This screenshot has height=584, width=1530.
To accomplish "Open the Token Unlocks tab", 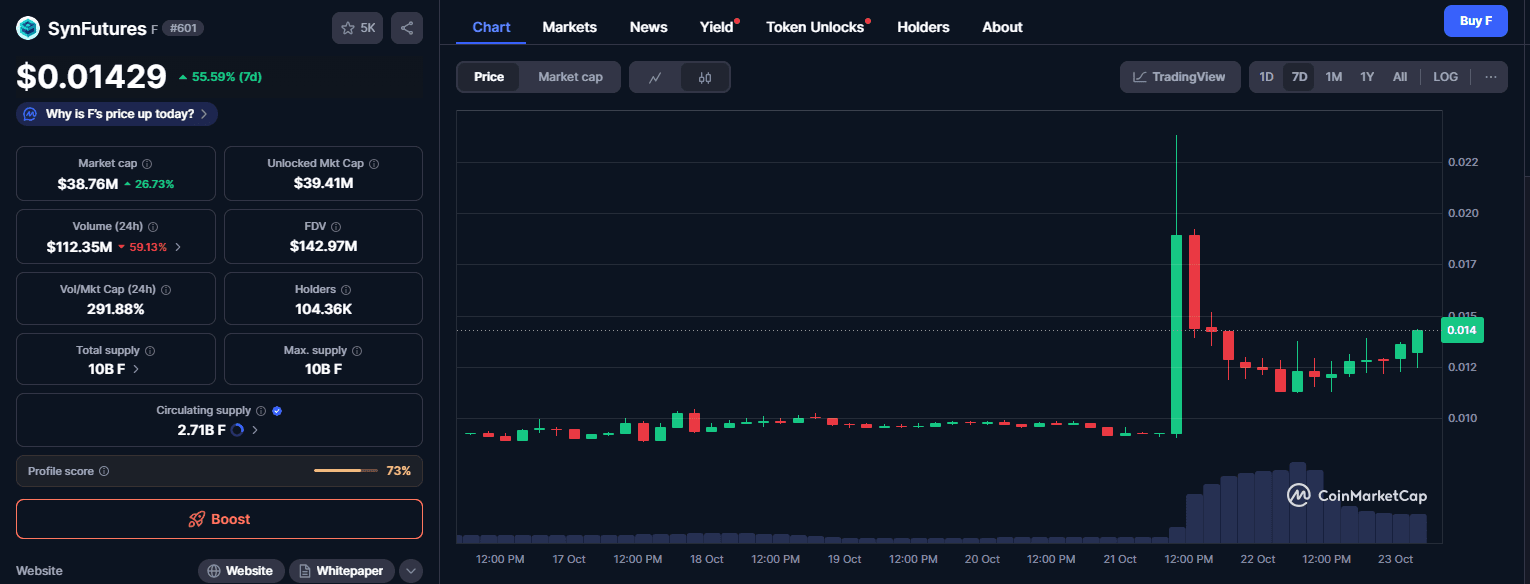I will [814, 27].
